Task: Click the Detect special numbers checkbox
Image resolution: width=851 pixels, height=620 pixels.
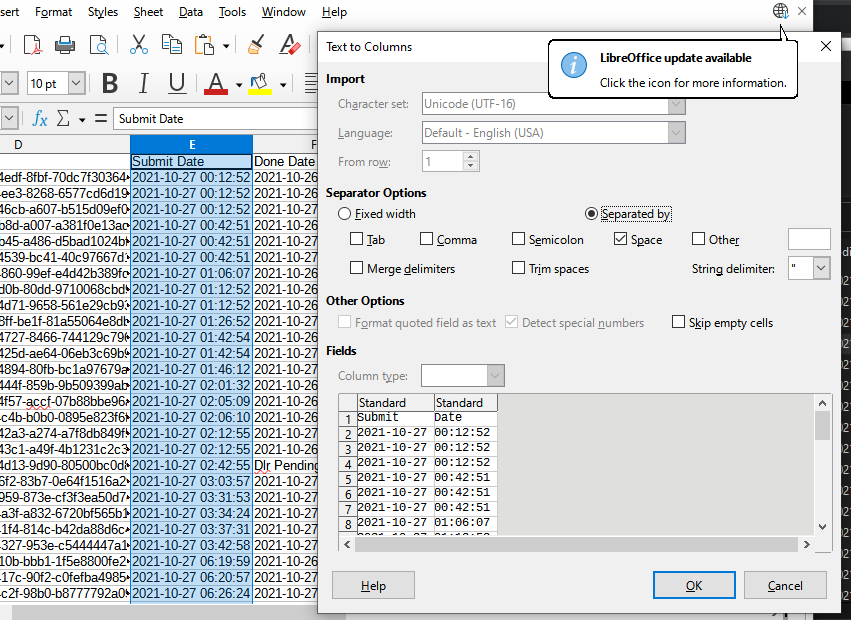Action: click(x=511, y=322)
